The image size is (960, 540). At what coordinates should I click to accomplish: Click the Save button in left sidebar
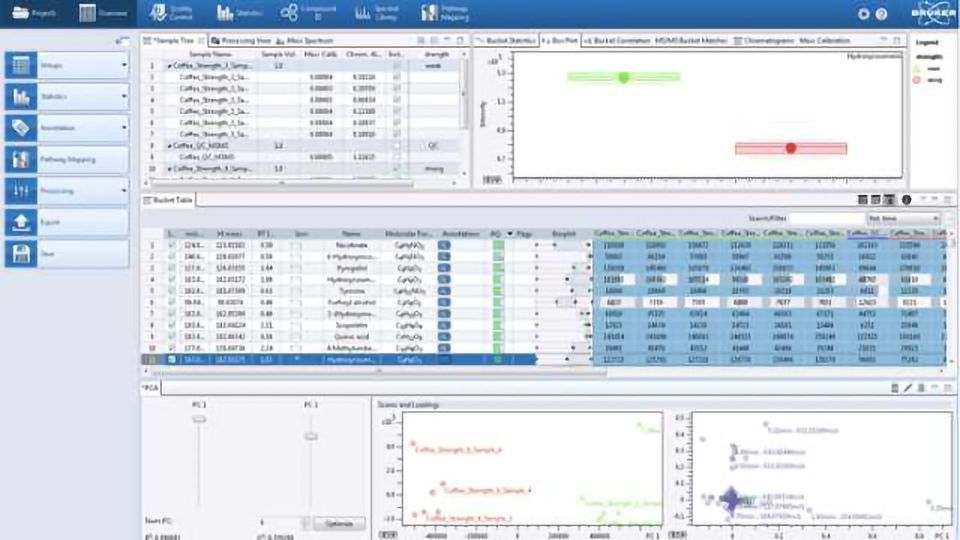tap(67, 253)
